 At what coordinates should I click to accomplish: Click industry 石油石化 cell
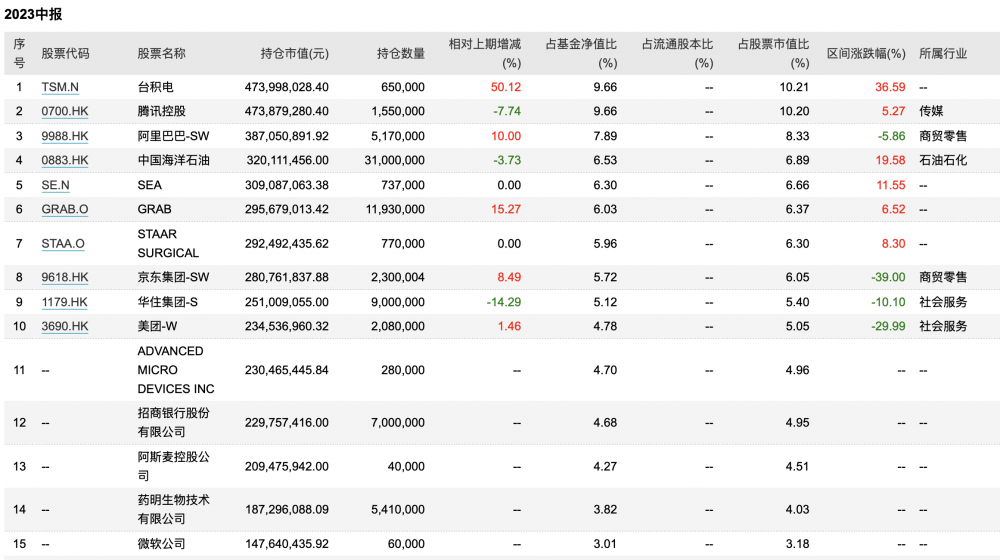[943, 160]
